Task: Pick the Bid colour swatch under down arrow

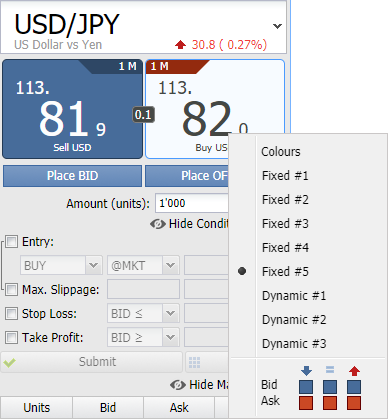Action: pyautogui.click(x=306, y=387)
